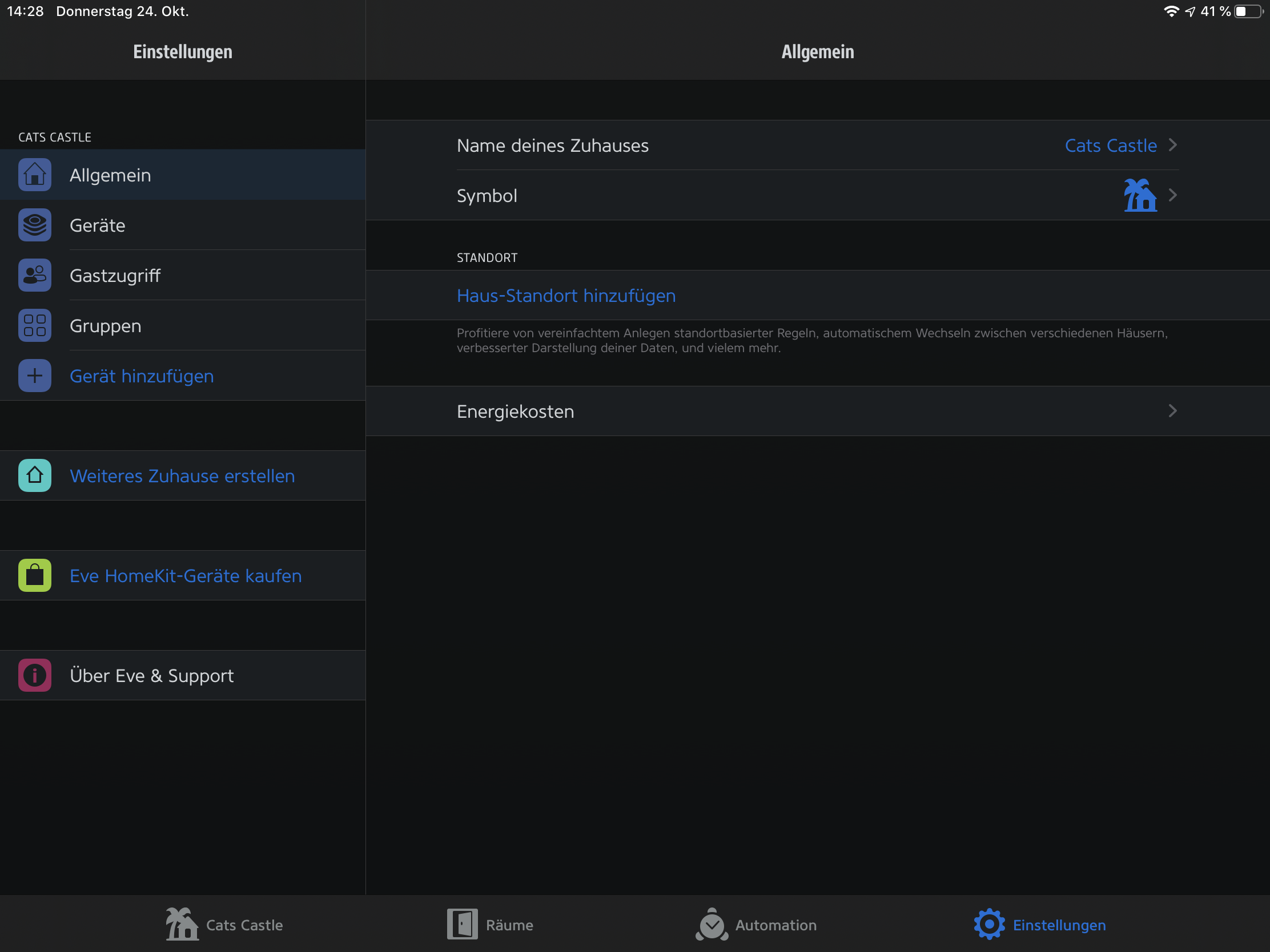The width and height of the screenshot is (1270, 952).
Task: Tap the Cats Castle home name value
Action: (x=1110, y=145)
